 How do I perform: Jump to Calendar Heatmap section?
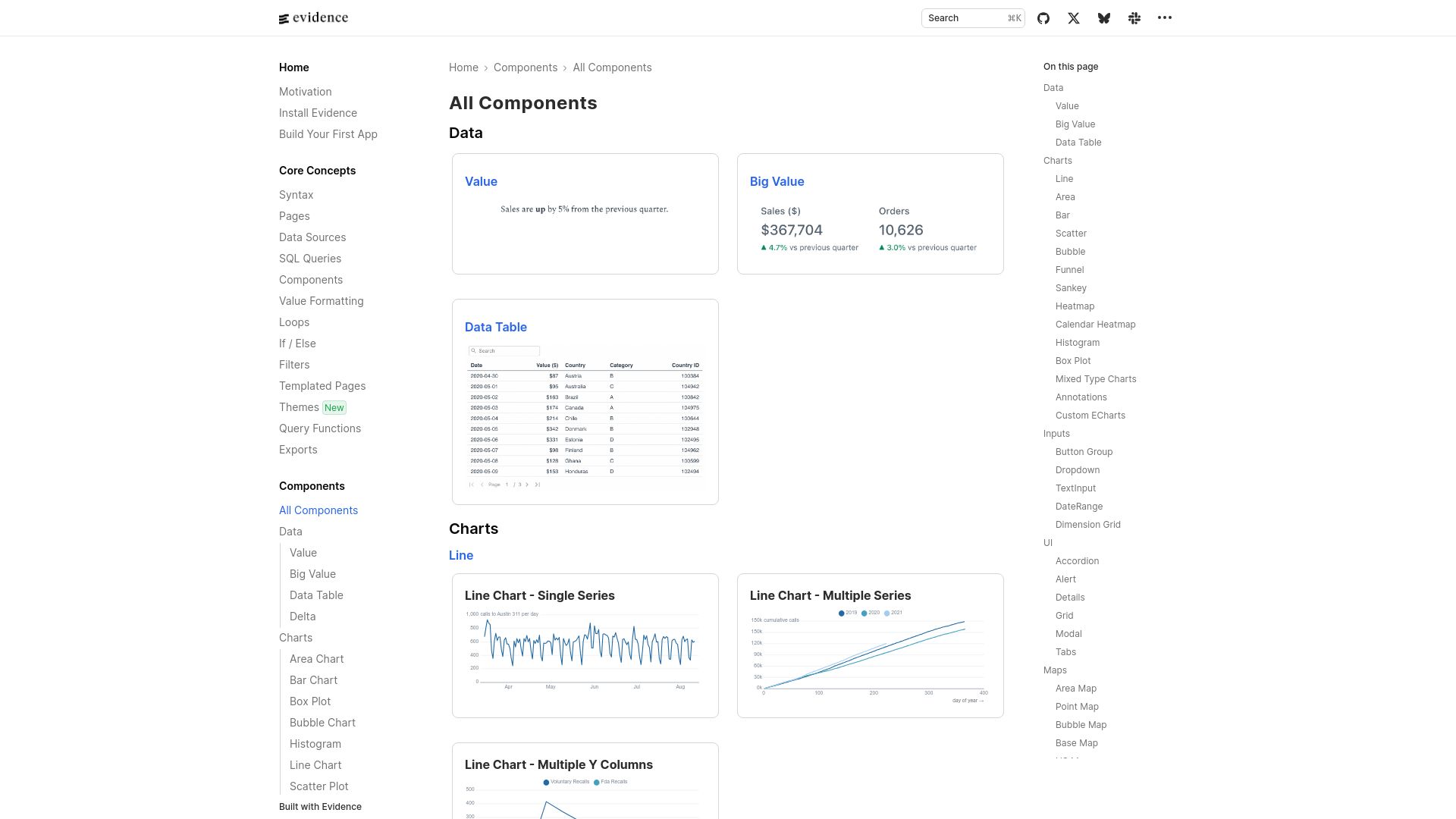point(1095,325)
